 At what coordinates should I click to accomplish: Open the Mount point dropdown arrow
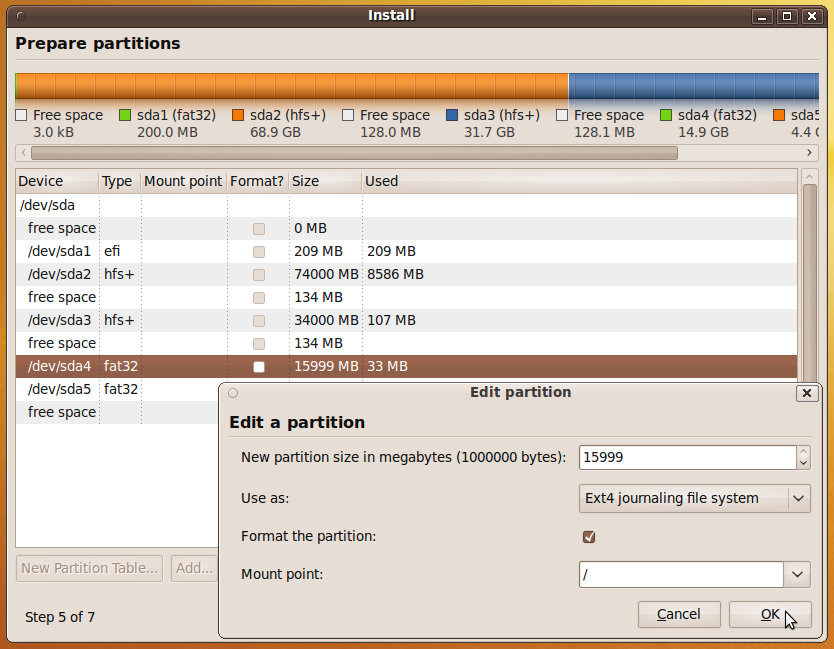click(797, 575)
